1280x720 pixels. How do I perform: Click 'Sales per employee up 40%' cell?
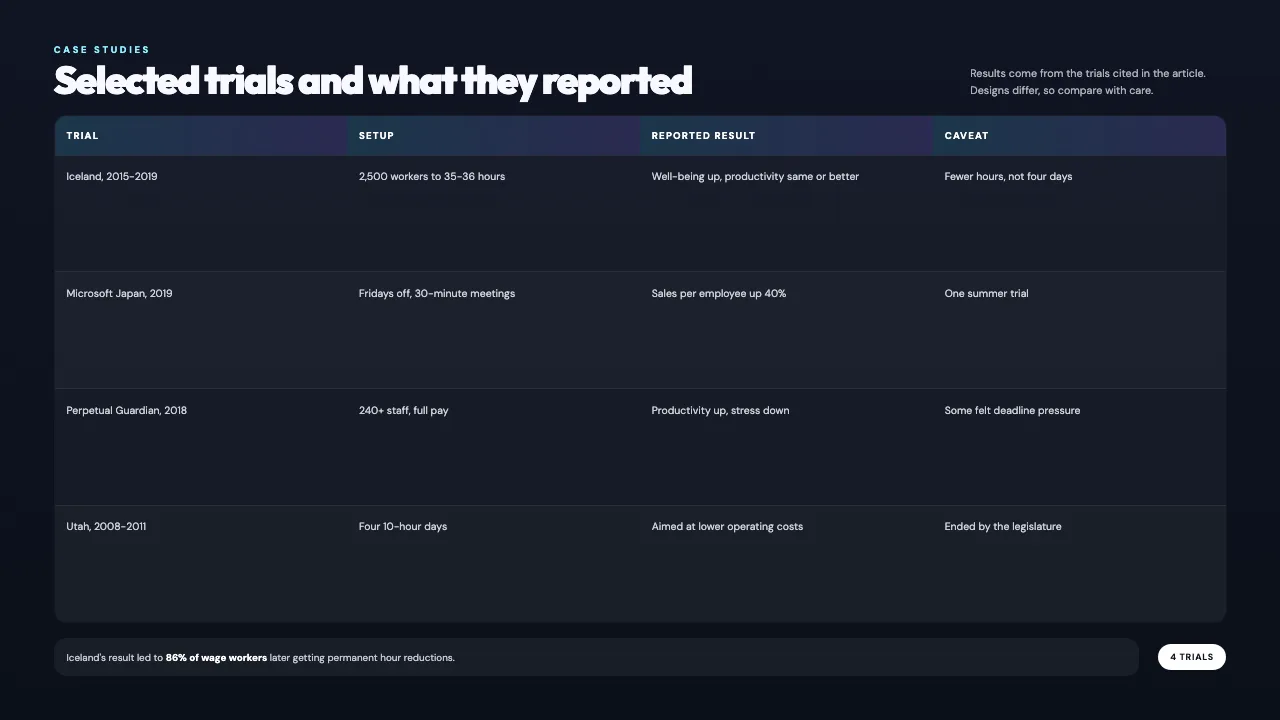coord(786,330)
